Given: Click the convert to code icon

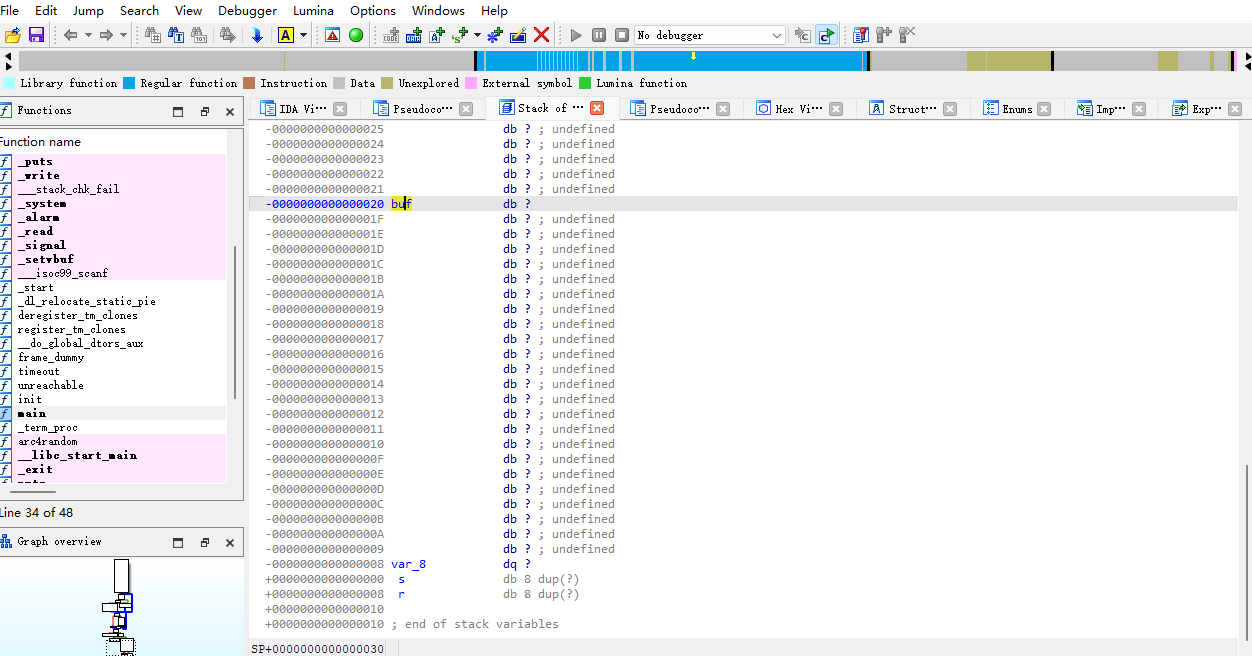Looking at the screenshot, I should pyautogui.click(x=391, y=35).
